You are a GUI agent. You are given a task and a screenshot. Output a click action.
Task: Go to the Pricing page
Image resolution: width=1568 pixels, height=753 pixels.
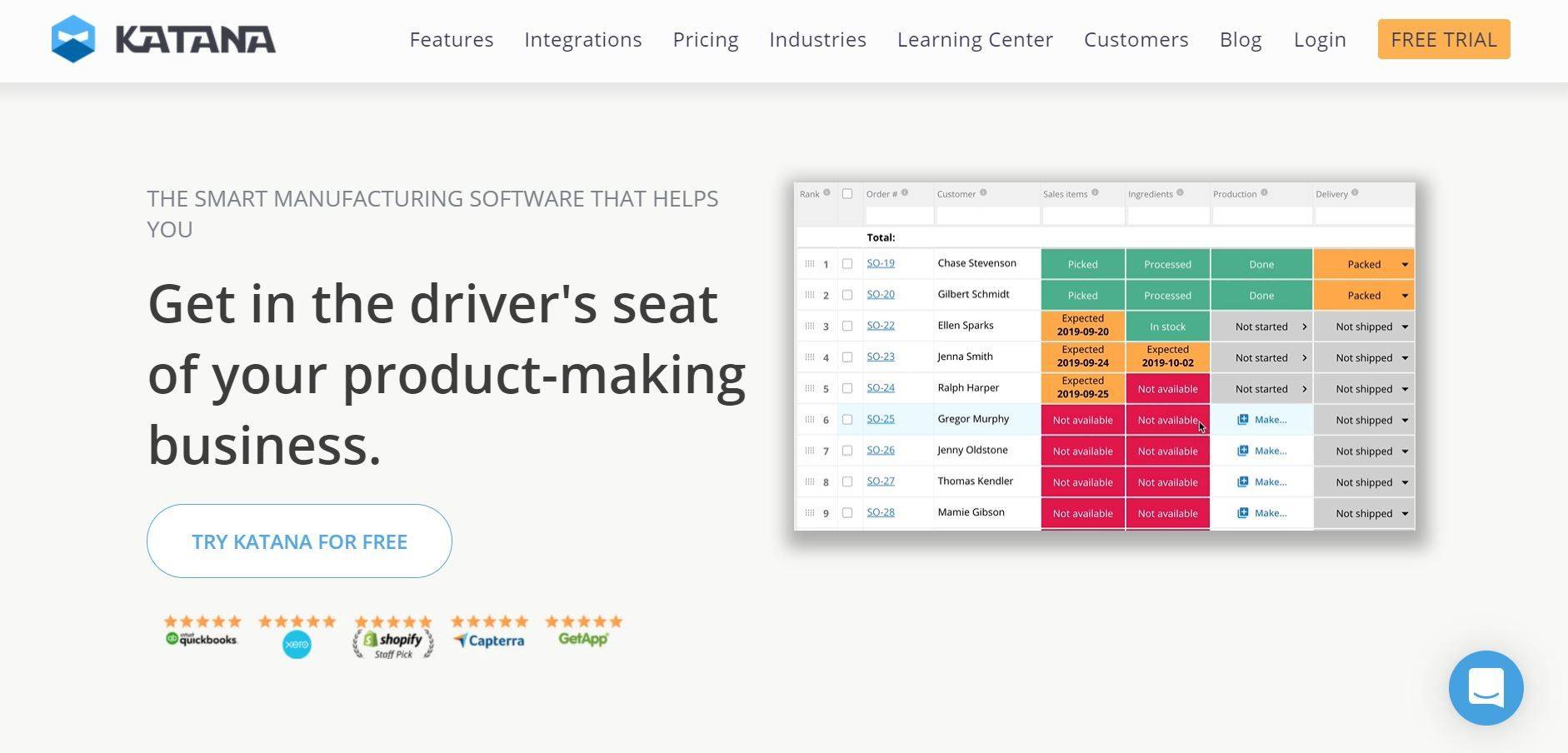(x=706, y=40)
